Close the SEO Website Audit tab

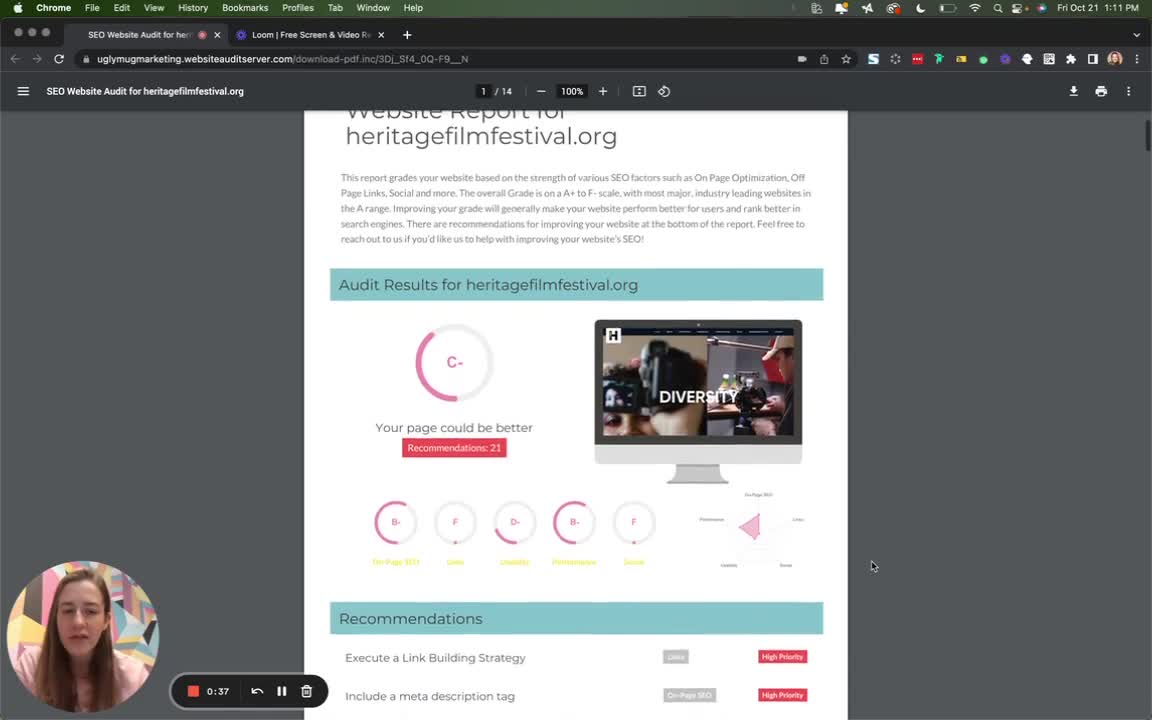217,35
